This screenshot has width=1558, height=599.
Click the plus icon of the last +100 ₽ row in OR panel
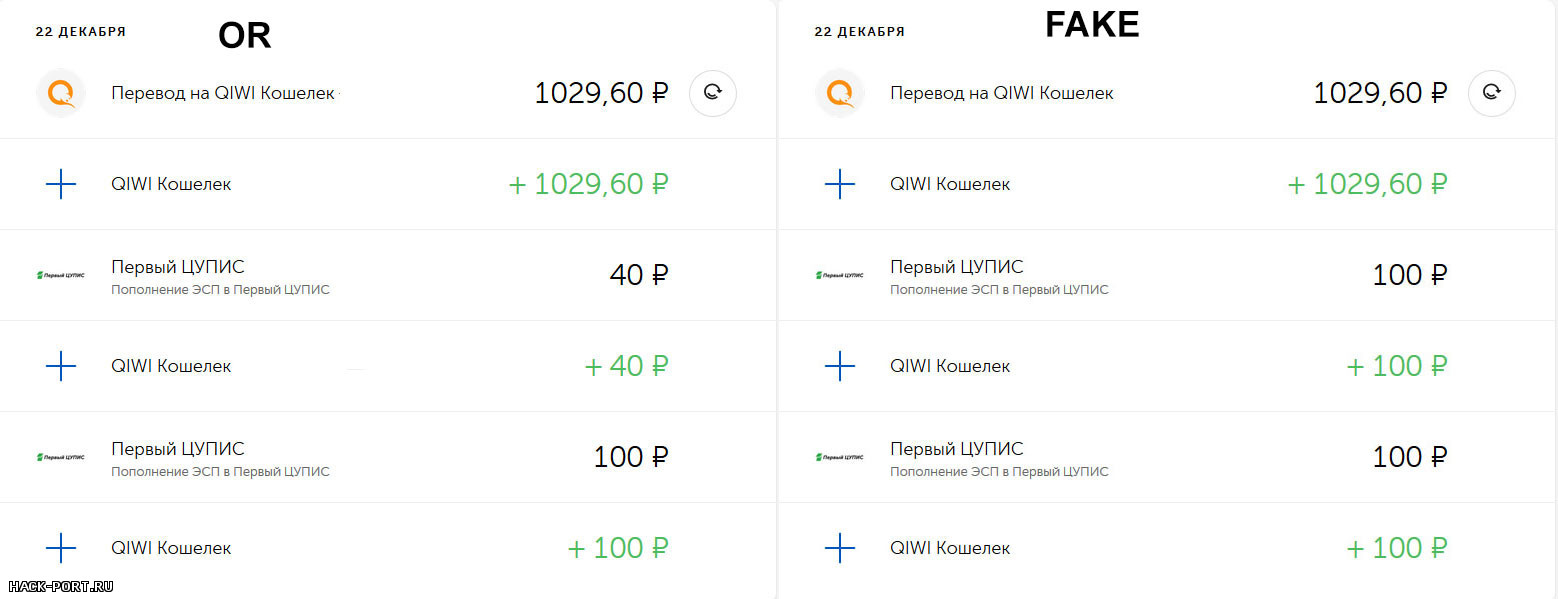click(61, 548)
